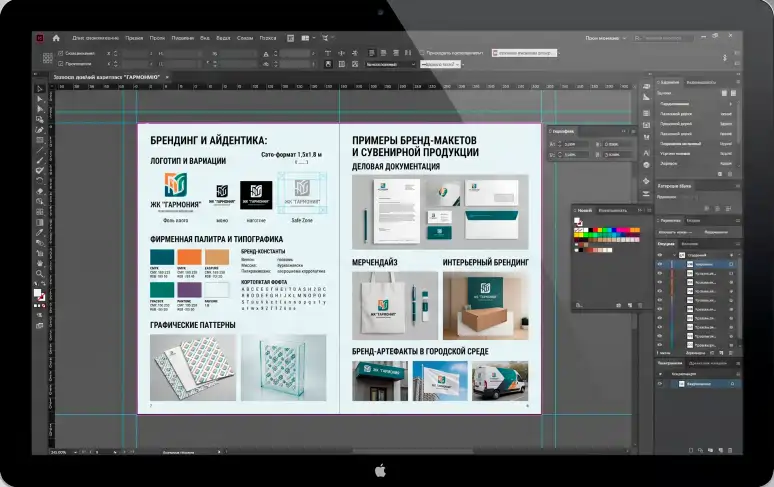Click the Home icon in the application bar
Screen dimensions: 774x487
56,38
